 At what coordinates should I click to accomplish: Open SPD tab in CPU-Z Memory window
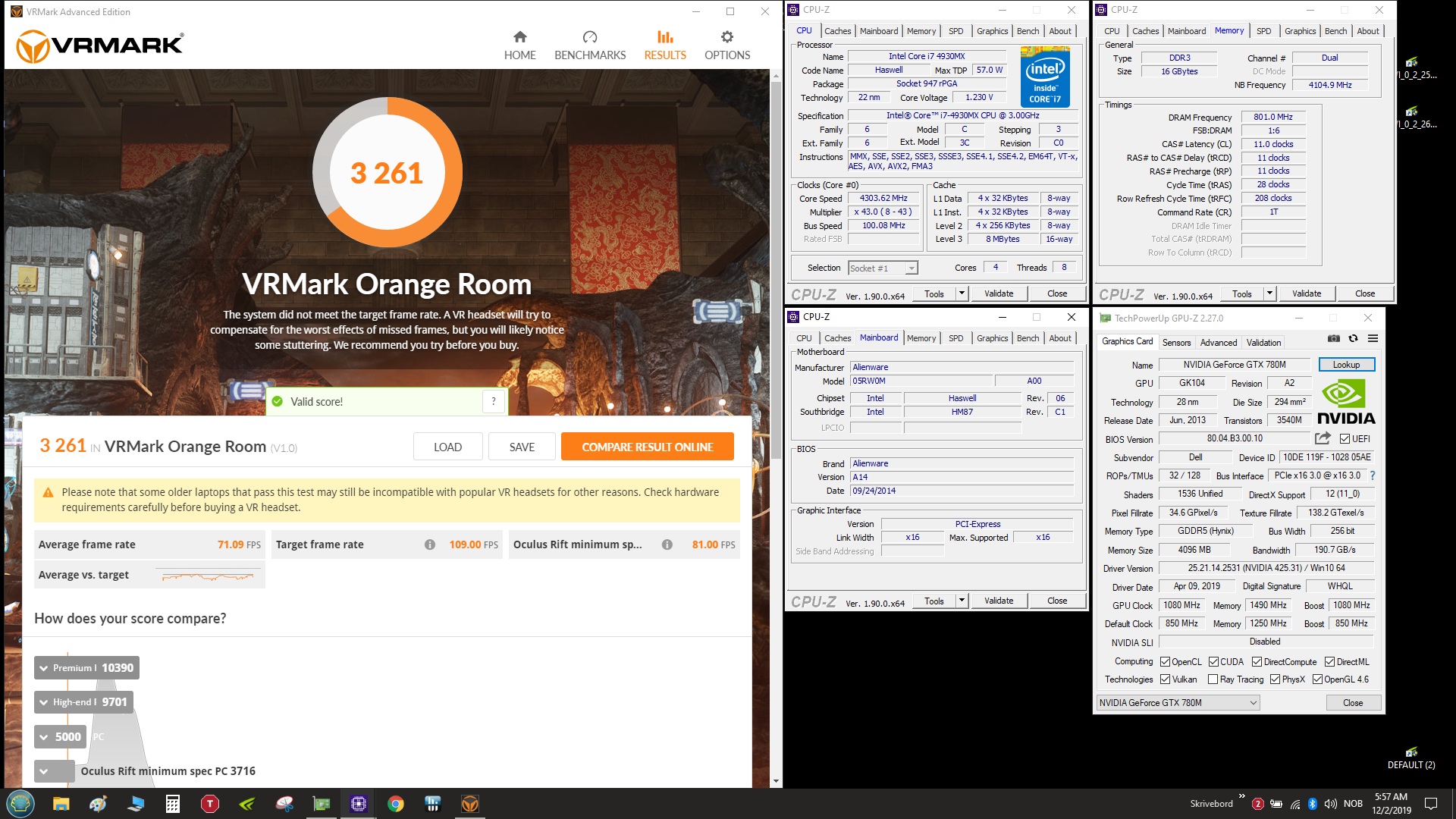pos(1263,31)
